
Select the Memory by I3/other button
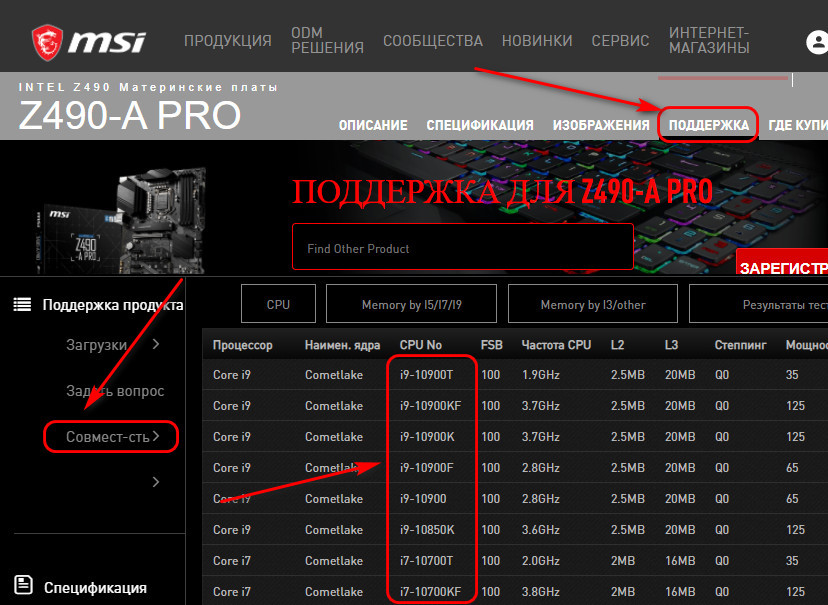[592, 304]
